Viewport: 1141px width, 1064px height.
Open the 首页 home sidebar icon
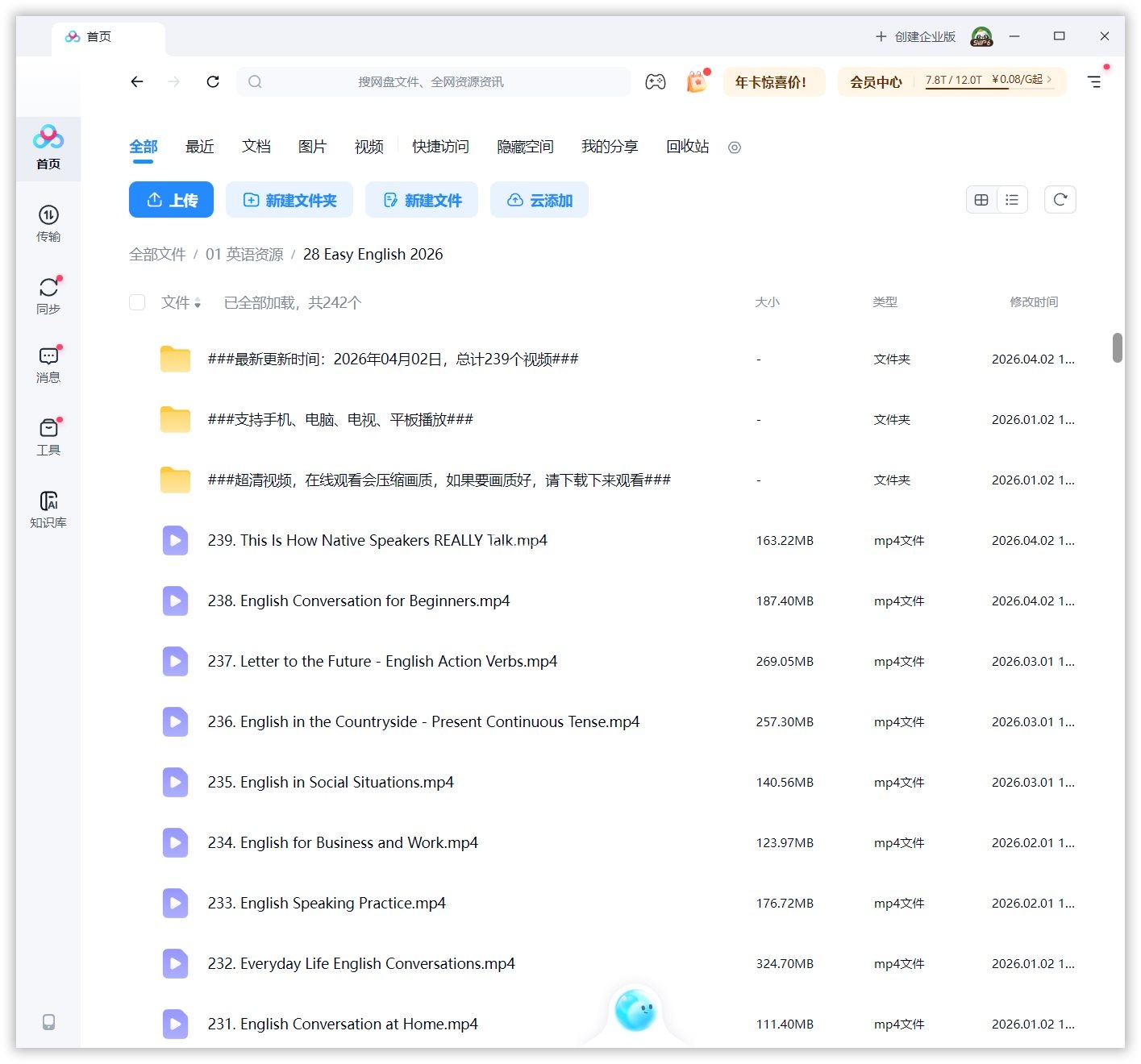(48, 148)
